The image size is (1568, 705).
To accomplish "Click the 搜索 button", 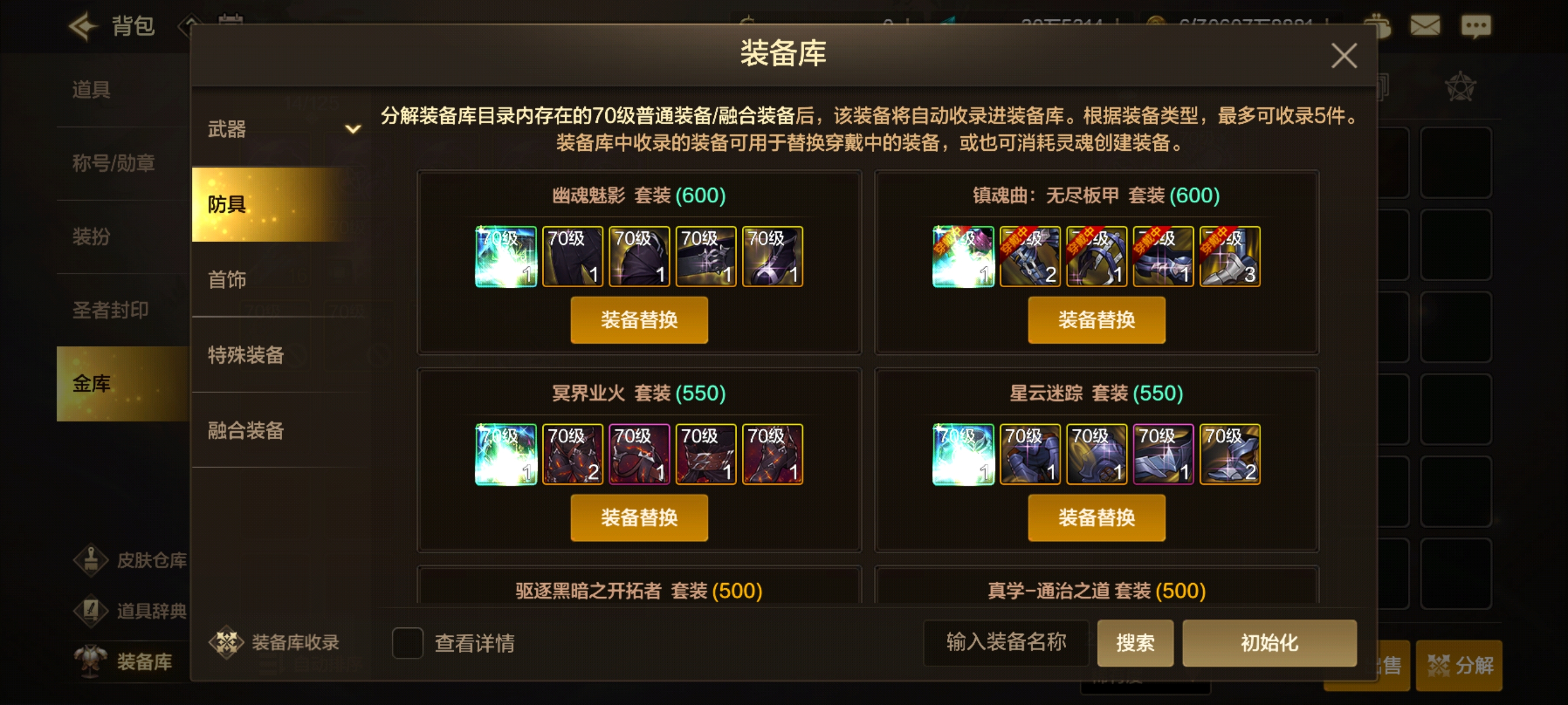I will [1135, 643].
